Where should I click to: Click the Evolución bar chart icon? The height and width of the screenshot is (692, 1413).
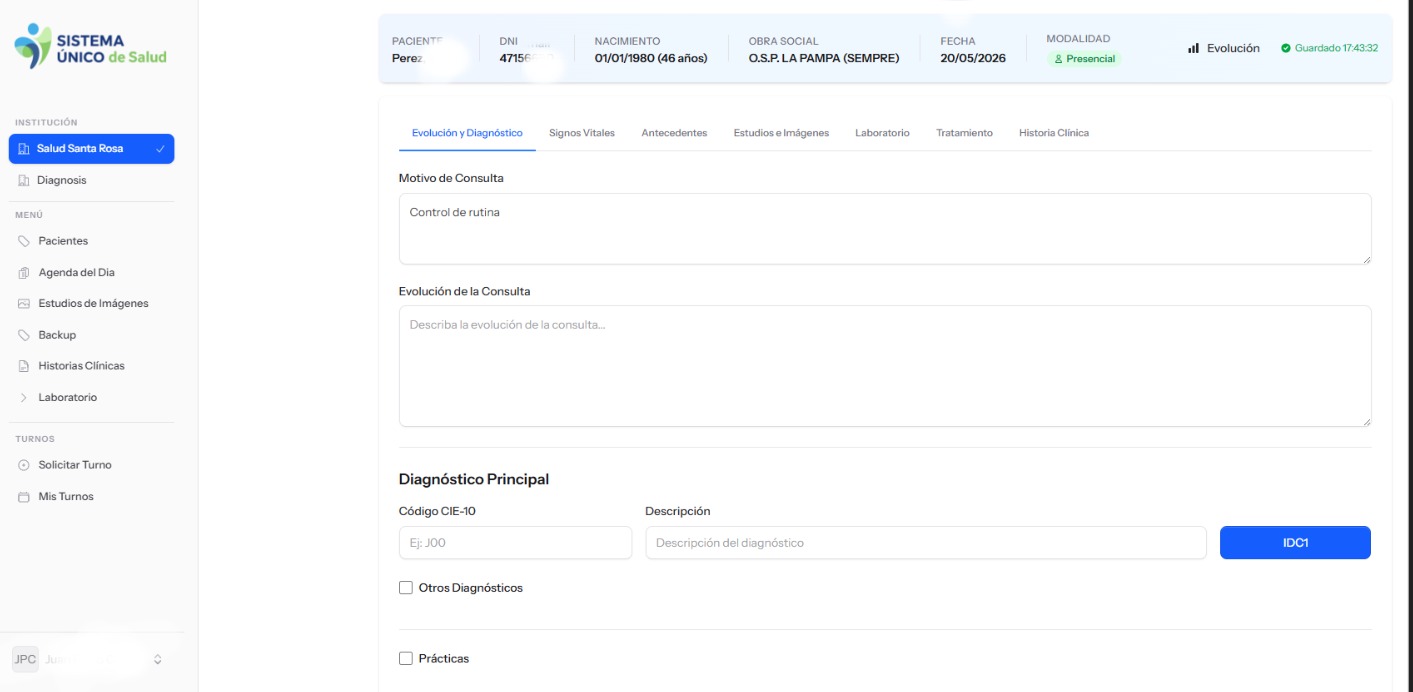tap(1193, 48)
